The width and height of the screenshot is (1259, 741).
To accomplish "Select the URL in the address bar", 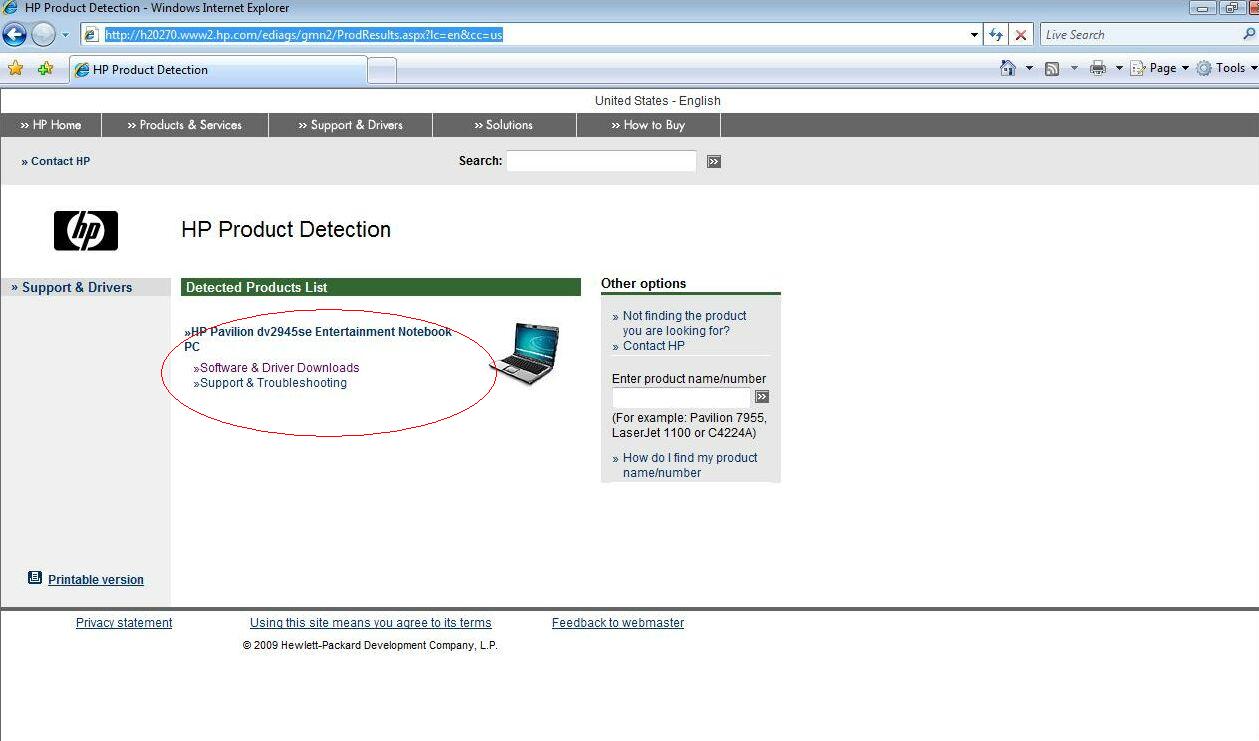I will pyautogui.click(x=304, y=35).
